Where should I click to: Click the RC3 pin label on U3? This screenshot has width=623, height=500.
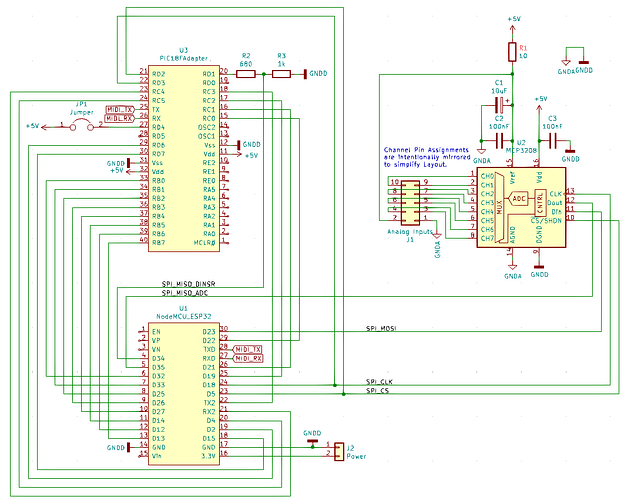point(209,92)
